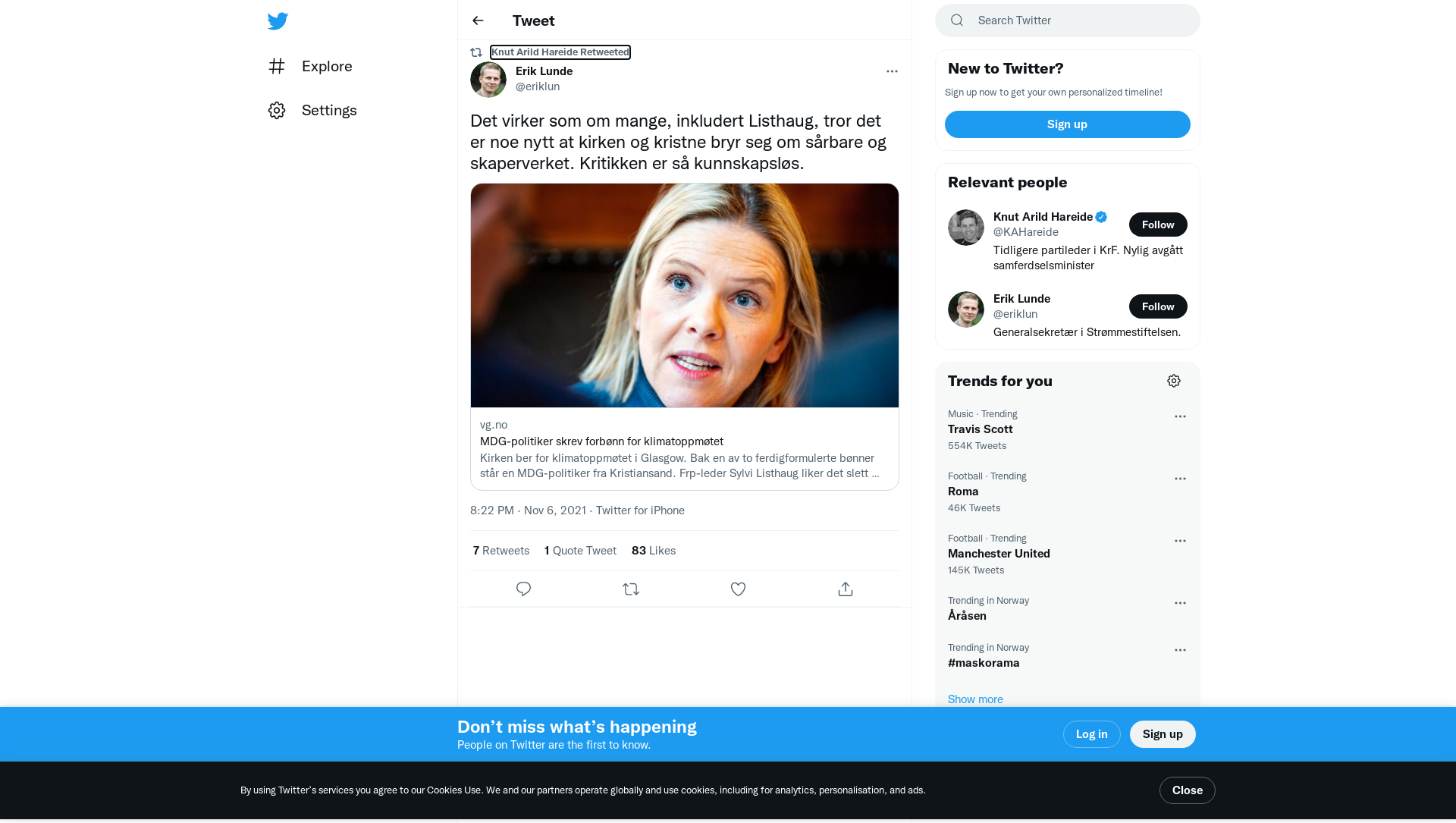Click the Twitter bird logo
The width and height of the screenshot is (1456, 823).
pos(278,20)
